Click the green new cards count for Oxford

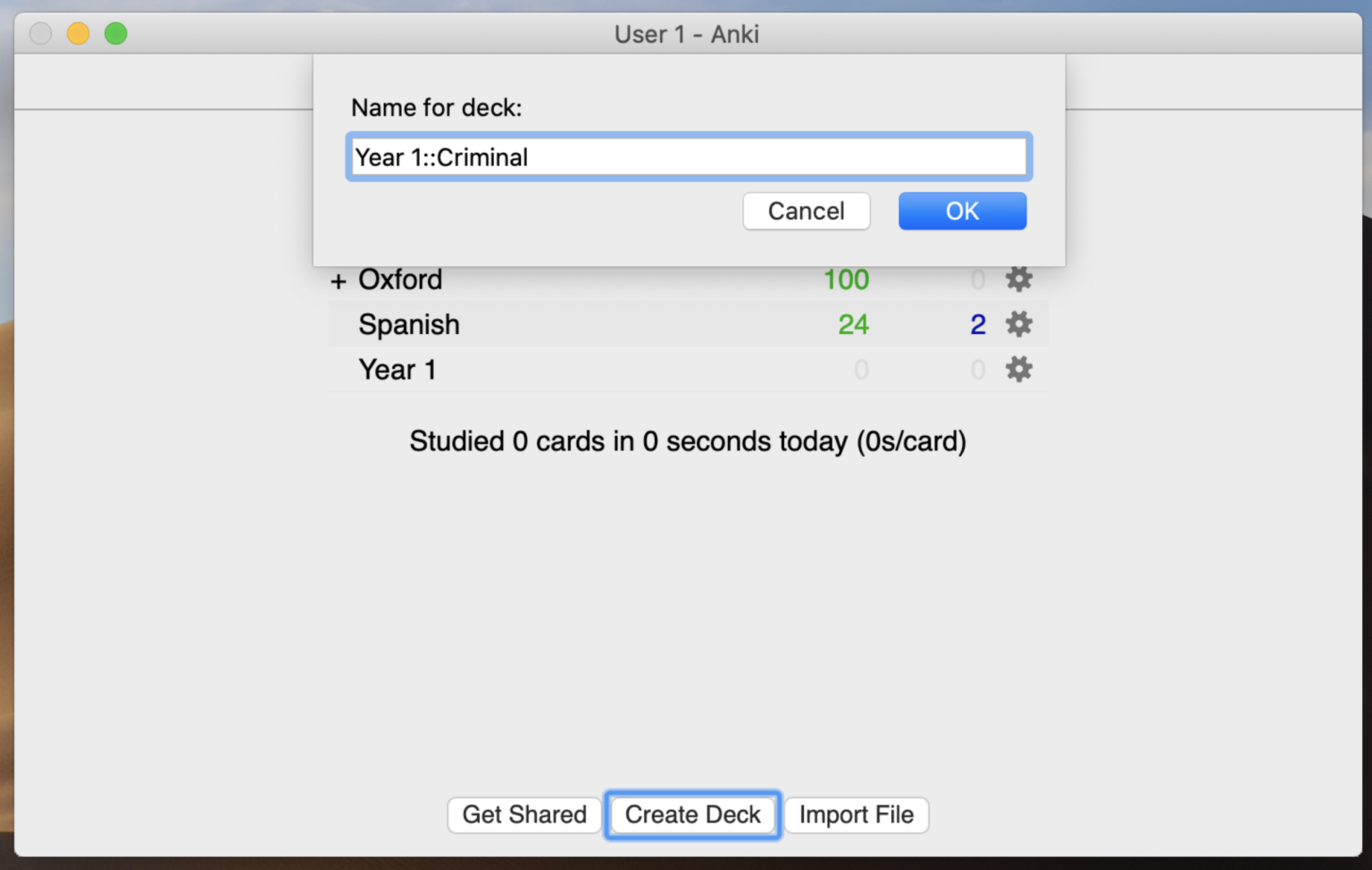tap(845, 280)
